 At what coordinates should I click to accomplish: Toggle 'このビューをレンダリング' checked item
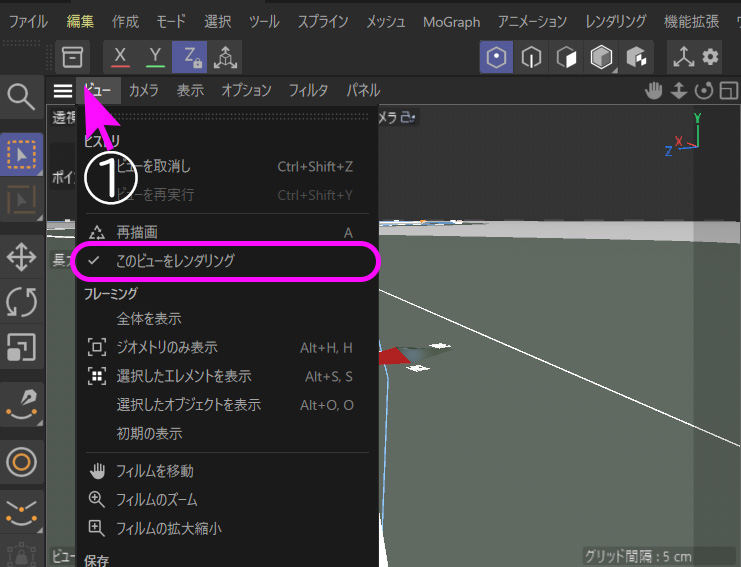point(175,260)
